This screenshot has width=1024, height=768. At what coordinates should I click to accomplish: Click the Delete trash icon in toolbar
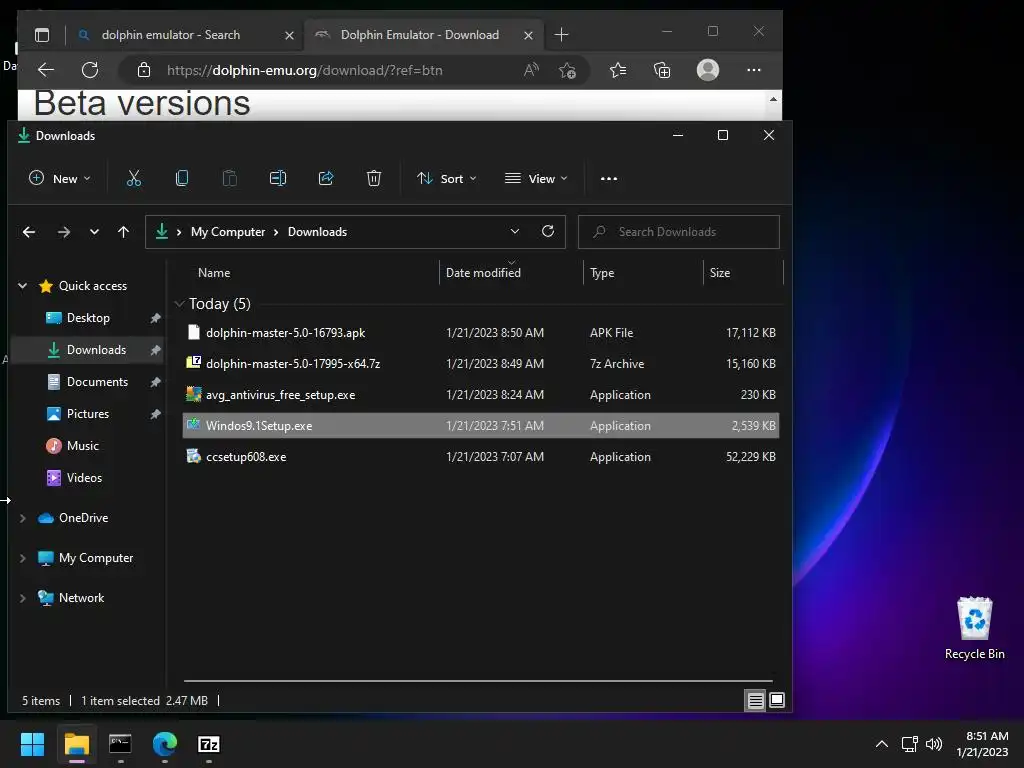click(x=374, y=178)
